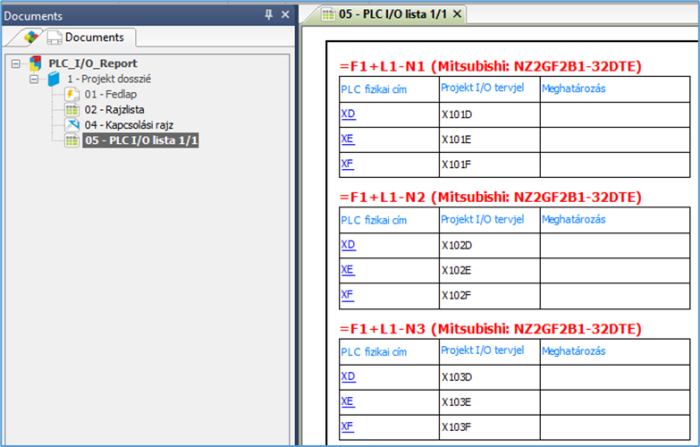Select 1 - Projekt dosszié tree item
This screenshot has height=447, width=700.
[x=109, y=79]
